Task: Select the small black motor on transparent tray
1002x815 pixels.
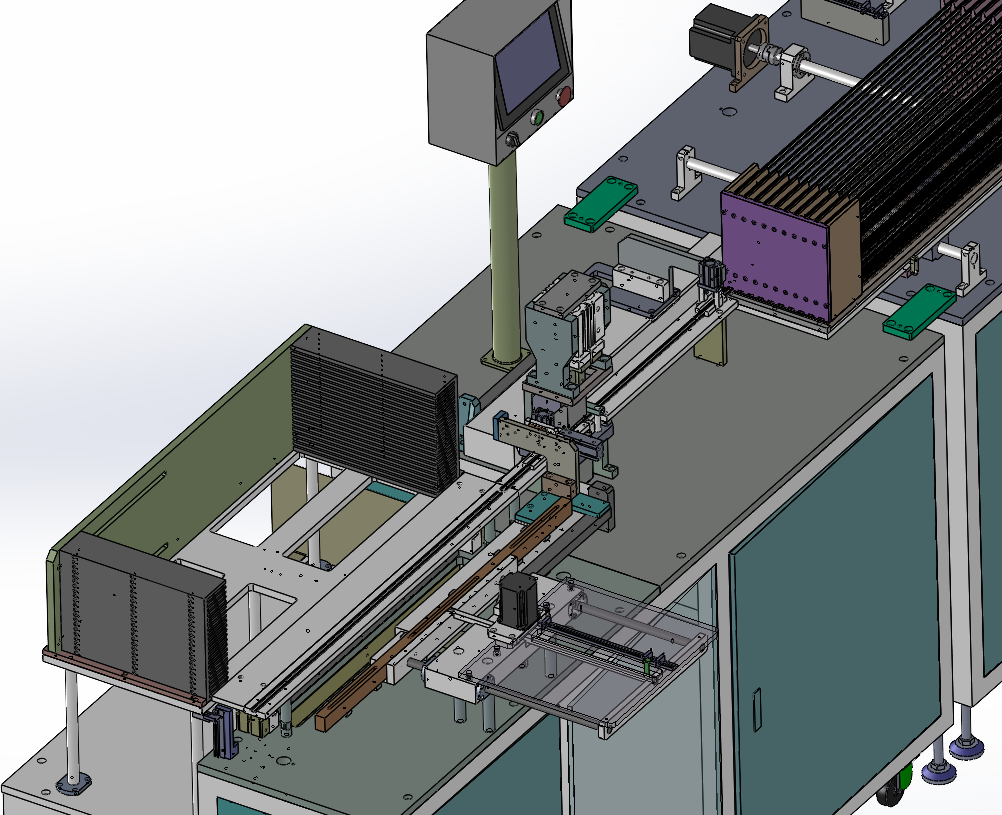Action: [x=517, y=600]
